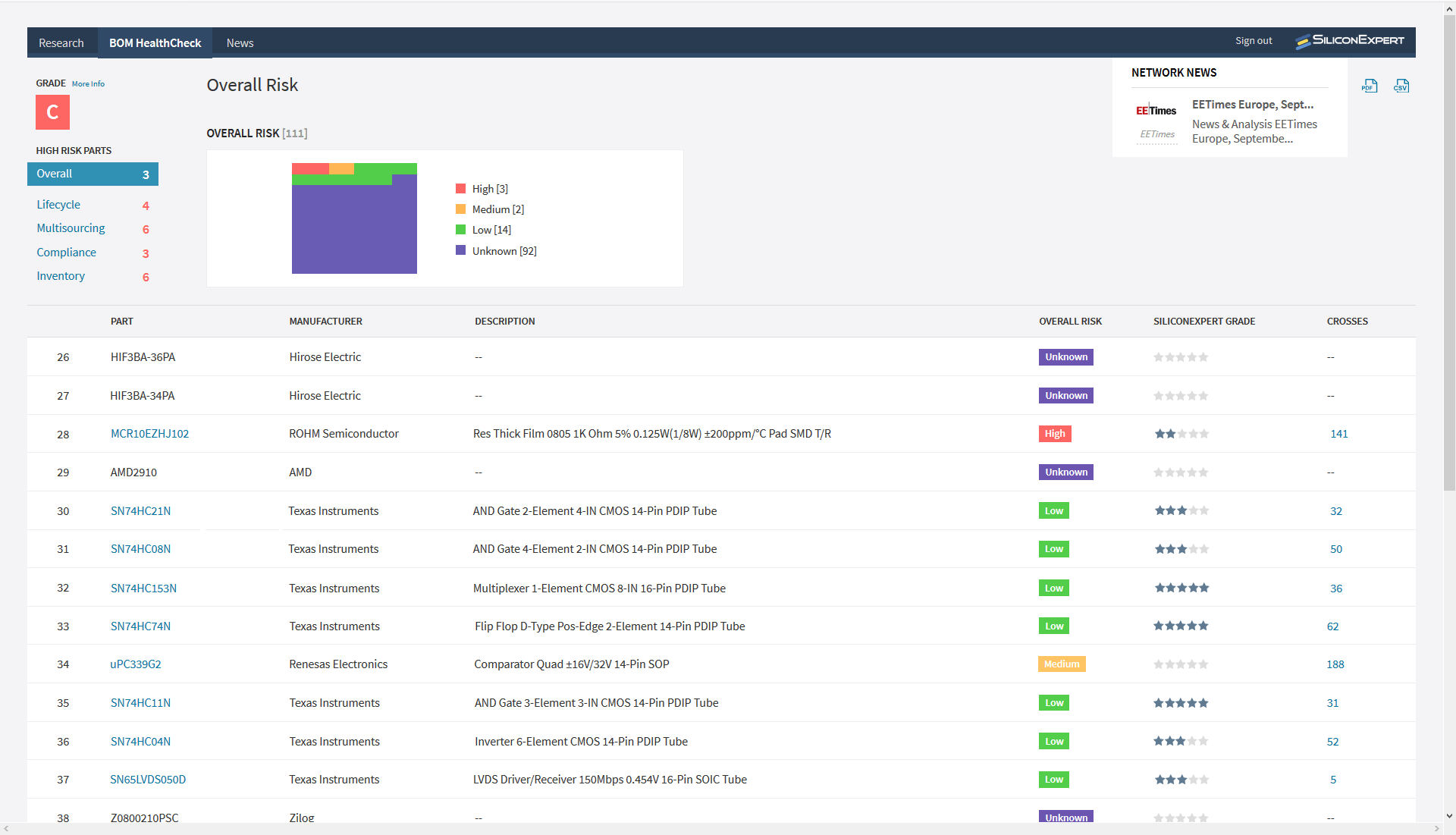
Task: Click the Low legend color swatch
Action: click(x=460, y=229)
